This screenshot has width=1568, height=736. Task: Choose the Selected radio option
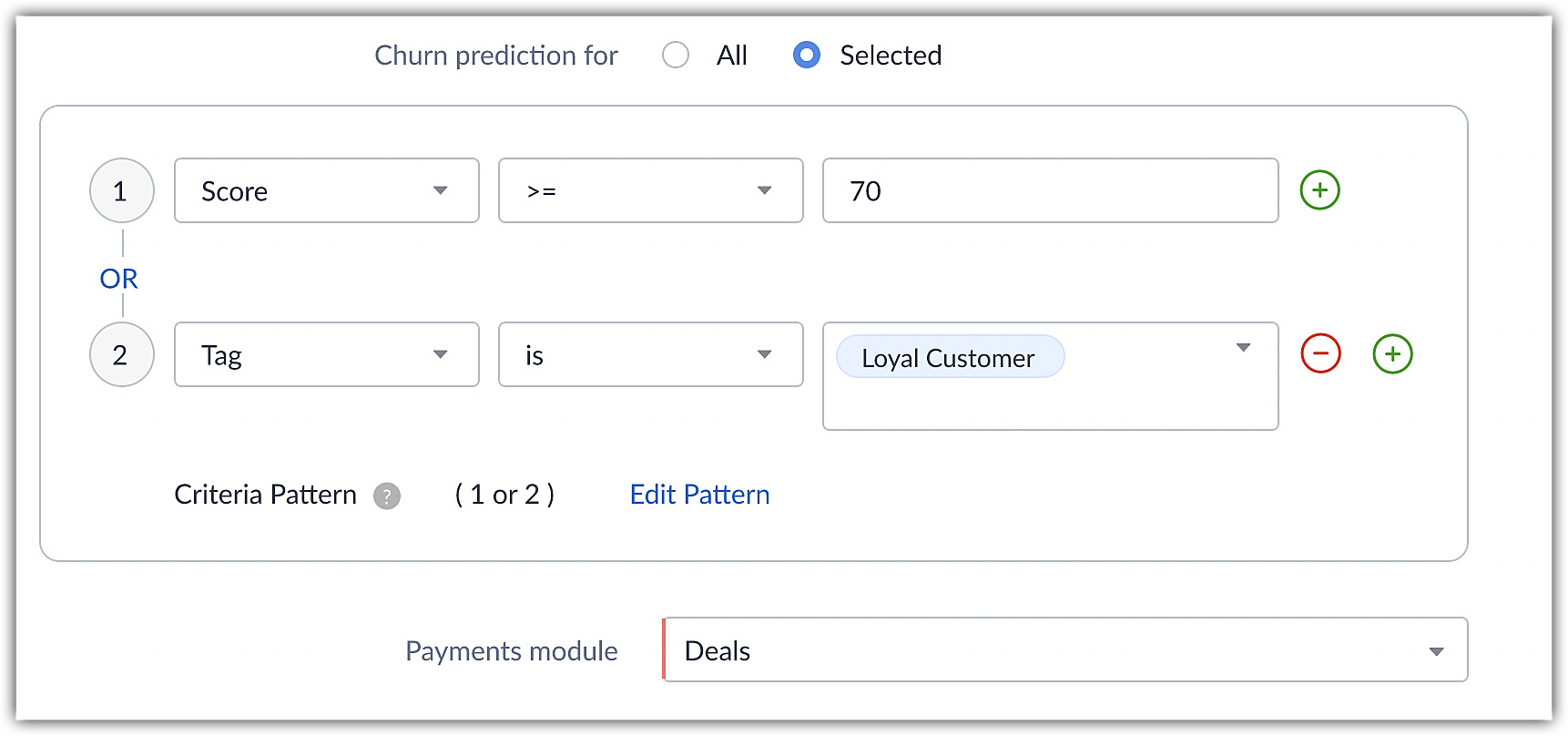tap(807, 56)
